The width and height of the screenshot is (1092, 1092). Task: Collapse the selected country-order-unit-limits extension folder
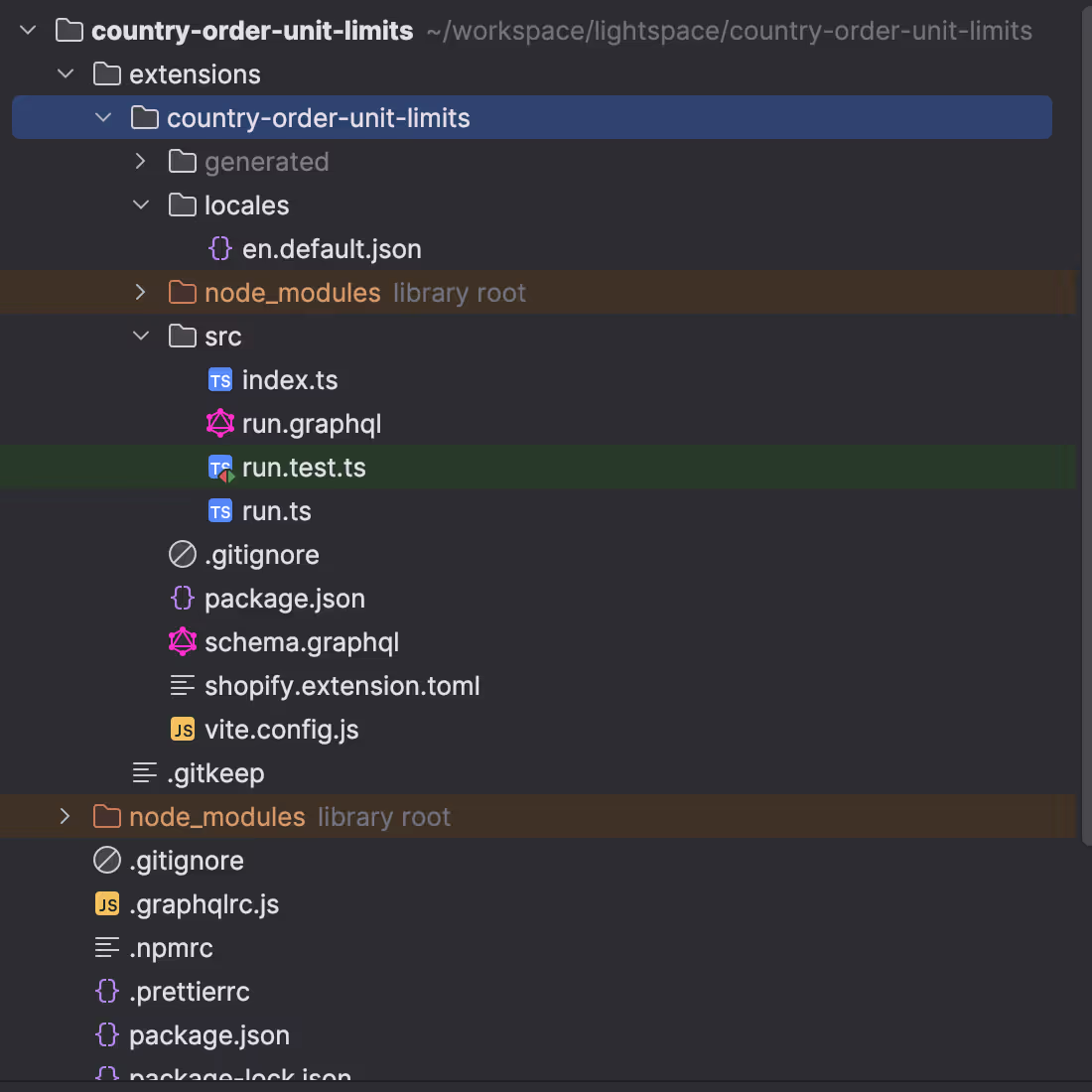click(x=103, y=118)
